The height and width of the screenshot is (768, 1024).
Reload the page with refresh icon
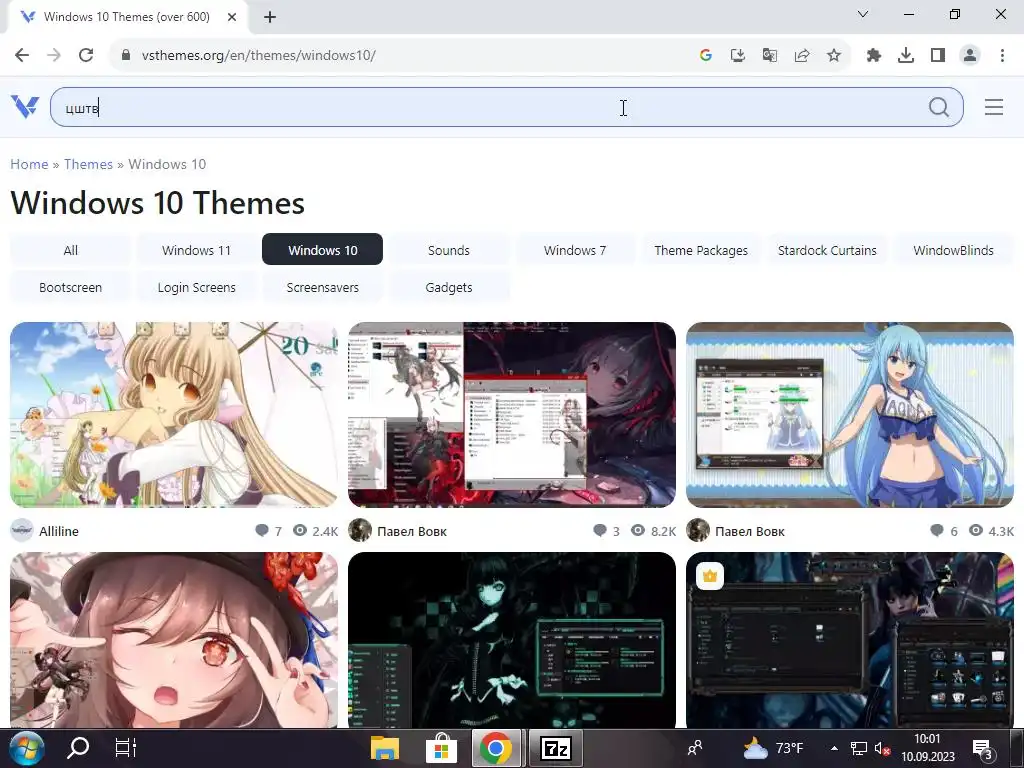(x=86, y=55)
